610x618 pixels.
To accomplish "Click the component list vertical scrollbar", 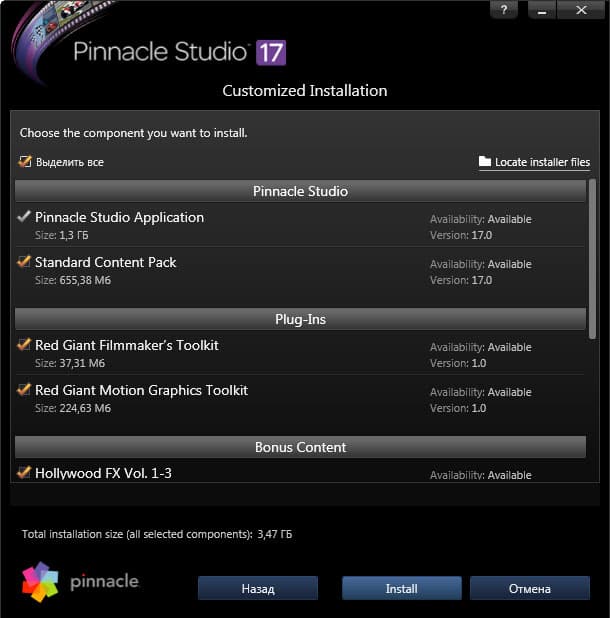I will coord(593,260).
